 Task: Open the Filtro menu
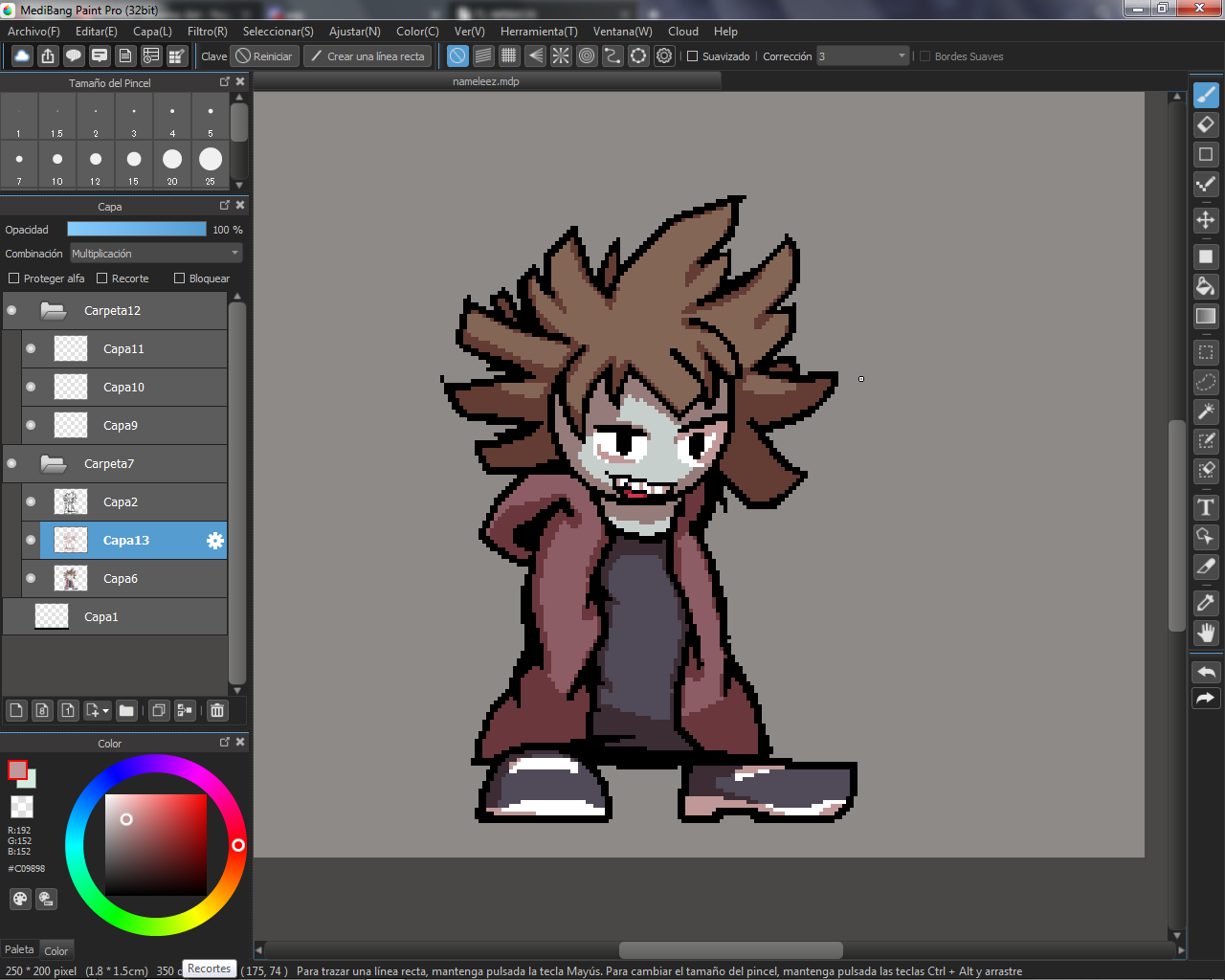click(207, 32)
